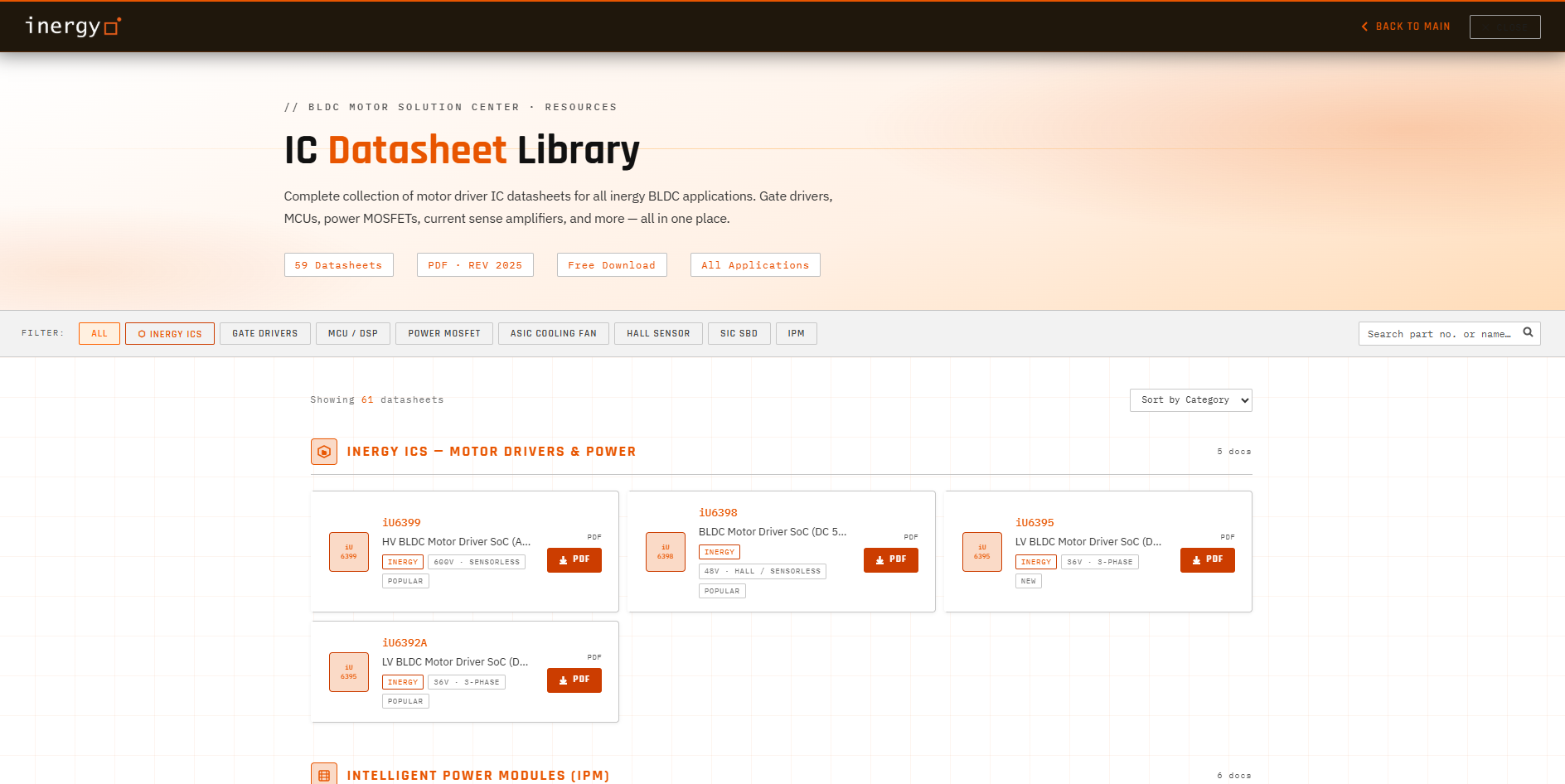Click the 600V · SENSORLESS tag
The height and width of the screenshot is (784, 1565).
coord(477,562)
